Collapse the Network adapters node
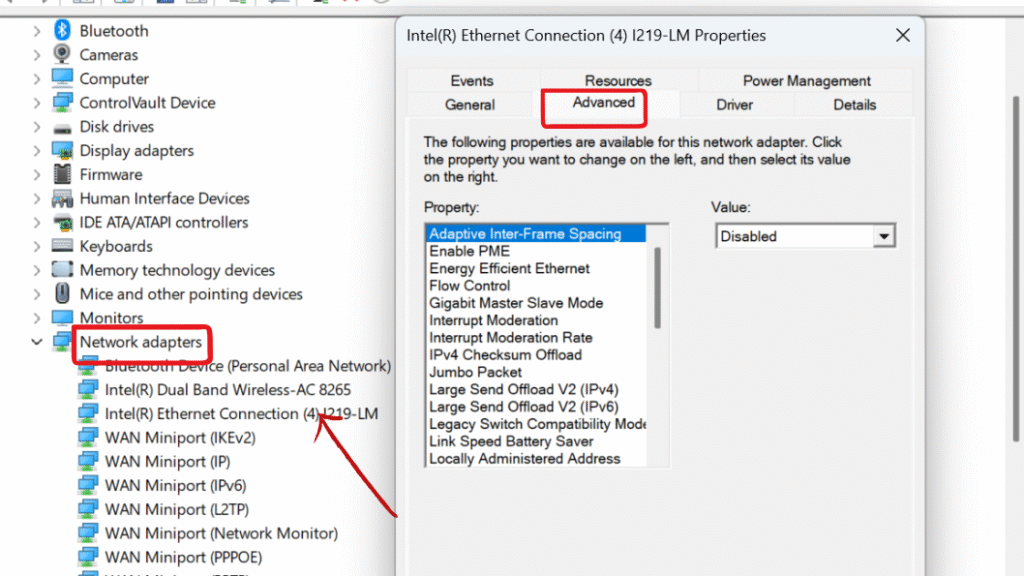 coord(37,342)
